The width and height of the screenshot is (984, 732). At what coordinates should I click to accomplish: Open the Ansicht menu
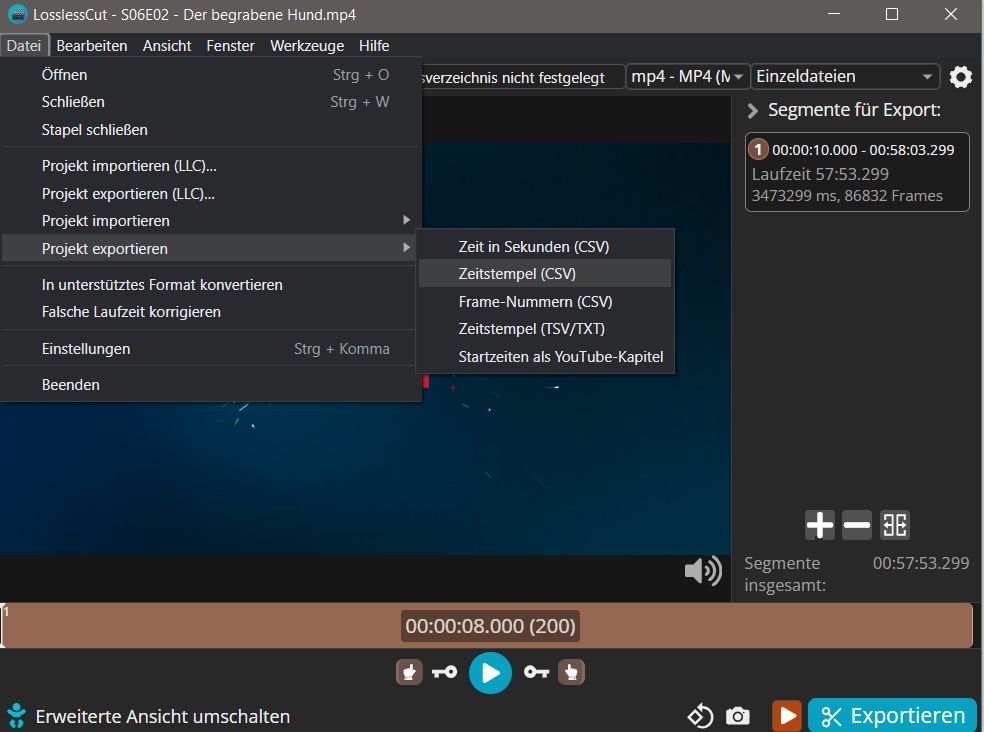point(167,46)
